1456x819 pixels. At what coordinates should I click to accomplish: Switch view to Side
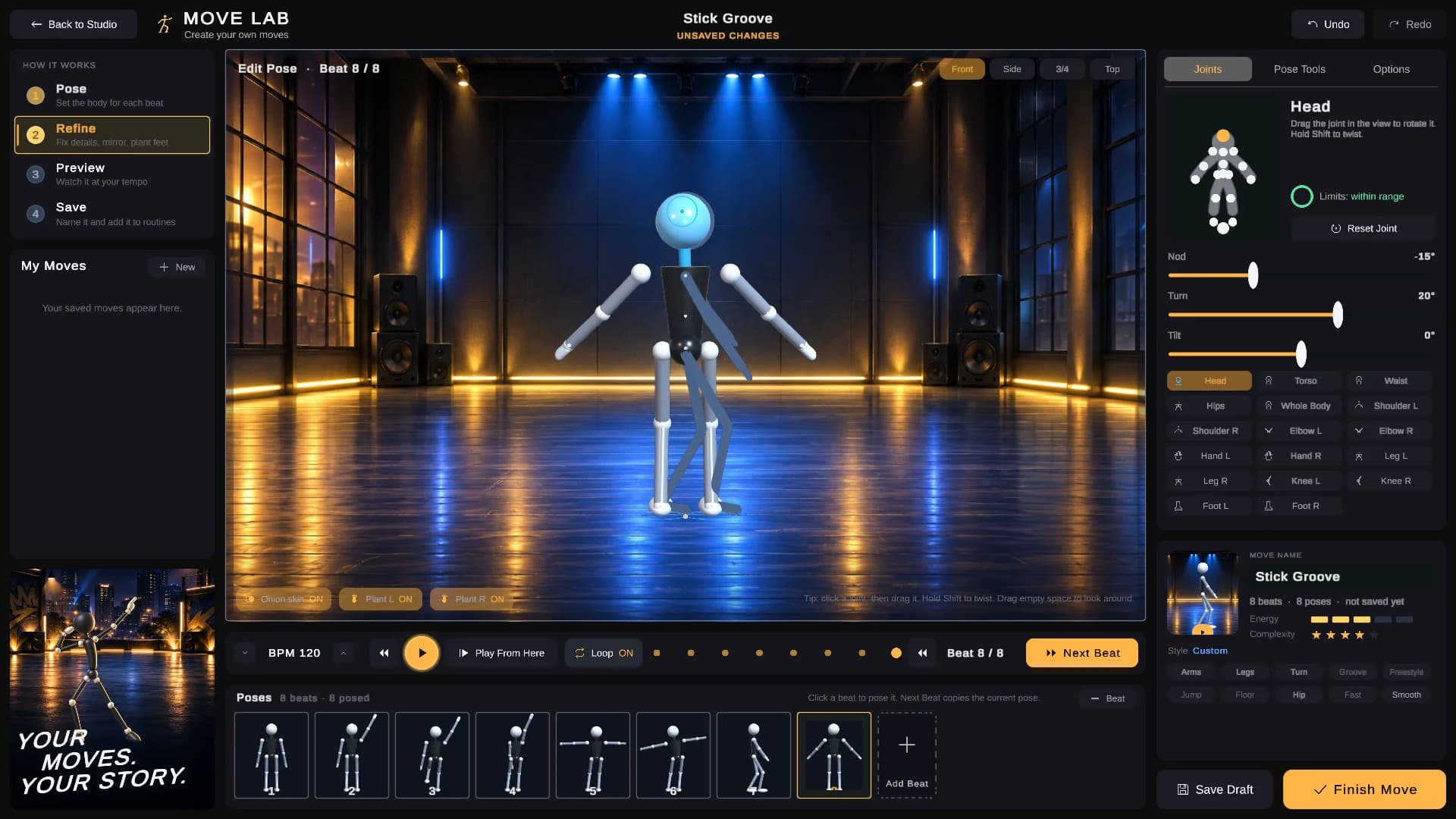1012,69
